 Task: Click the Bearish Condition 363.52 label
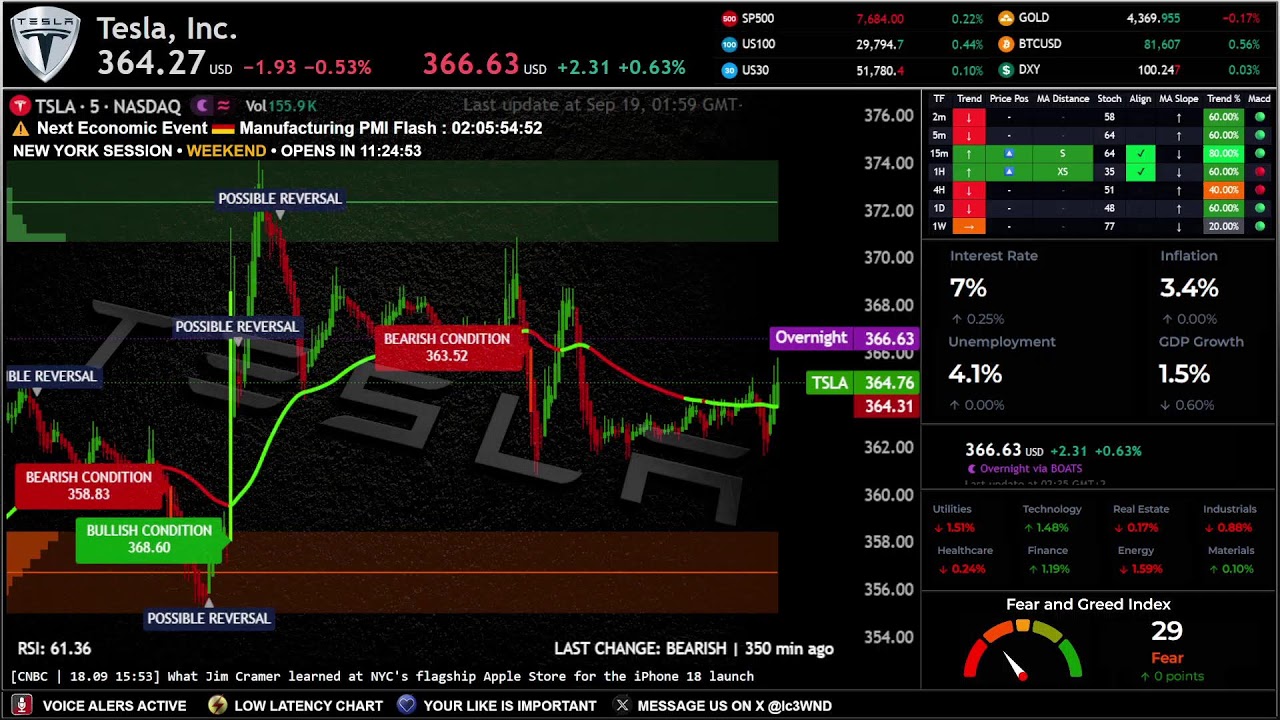pyautogui.click(x=447, y=347)
